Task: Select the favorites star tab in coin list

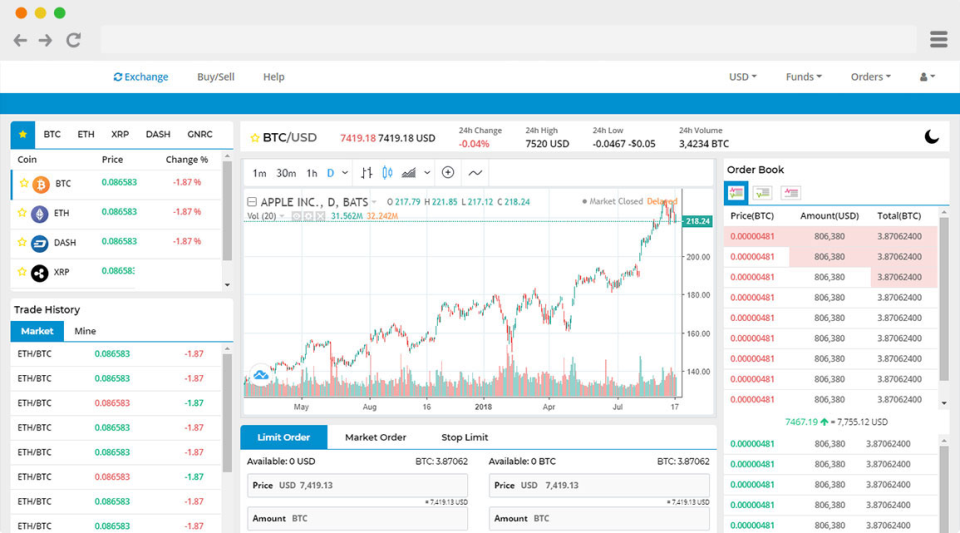Action: click(x=23, y=134)
